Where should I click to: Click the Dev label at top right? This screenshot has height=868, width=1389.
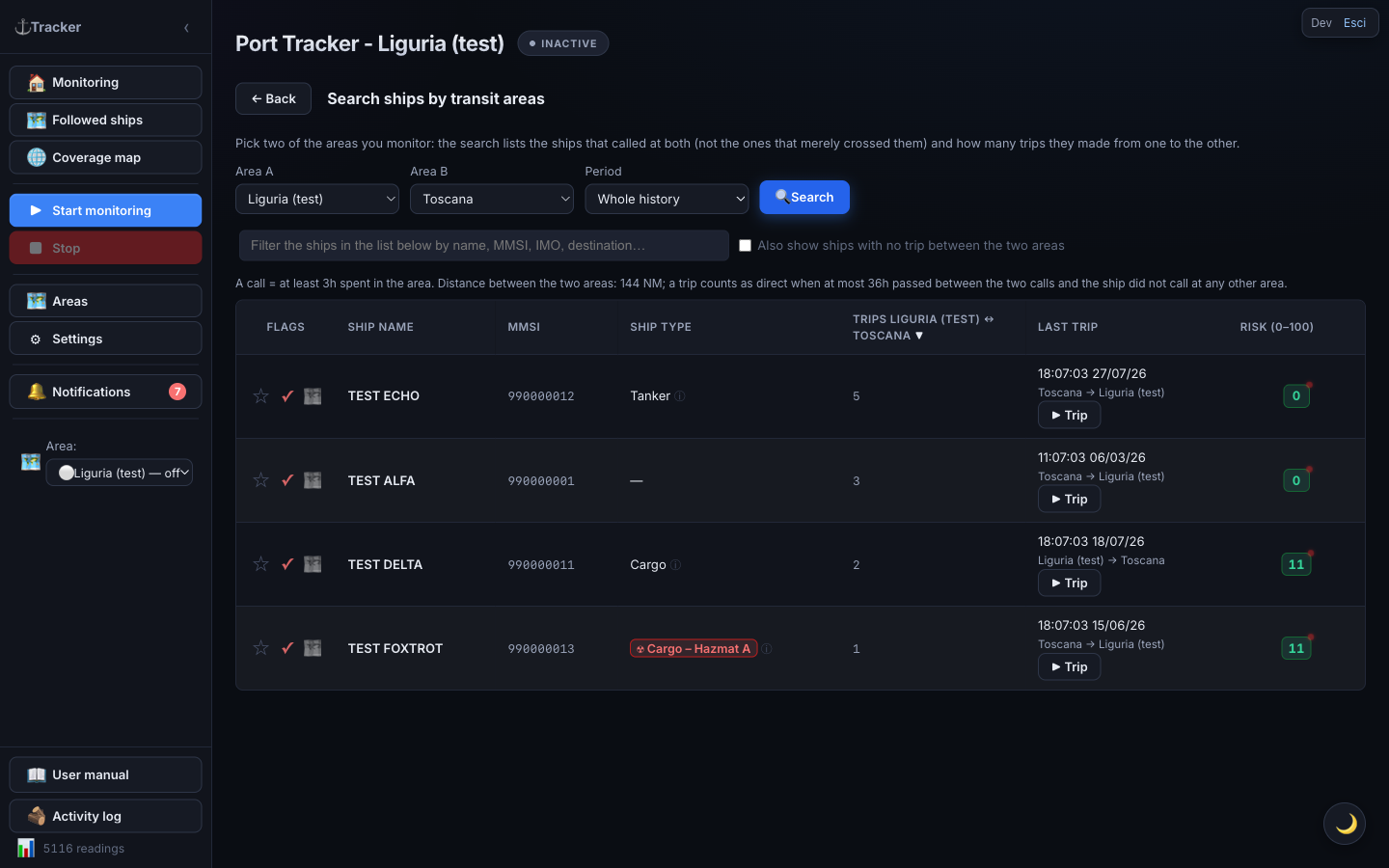(x=1321, y=23)
